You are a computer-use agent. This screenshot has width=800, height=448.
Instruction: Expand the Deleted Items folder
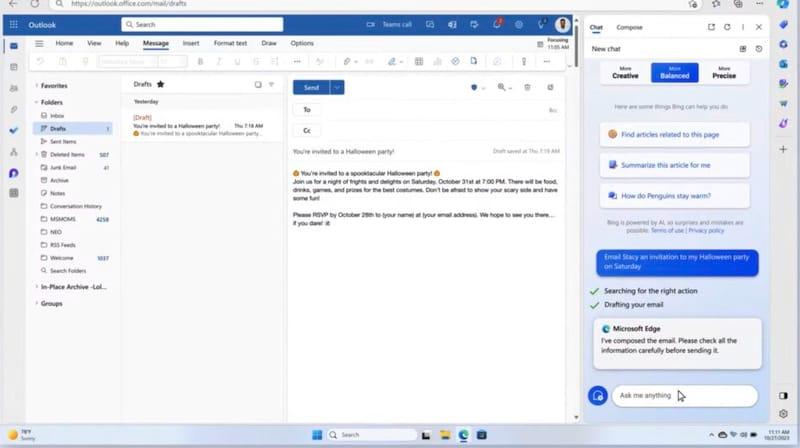37,154
